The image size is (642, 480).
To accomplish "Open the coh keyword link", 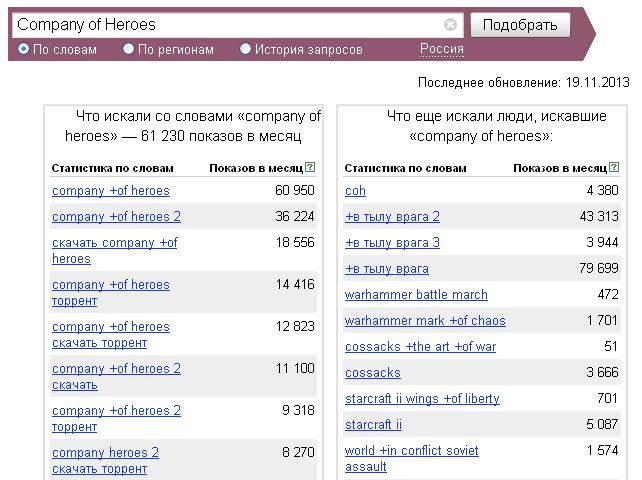I will click(355, 191).
